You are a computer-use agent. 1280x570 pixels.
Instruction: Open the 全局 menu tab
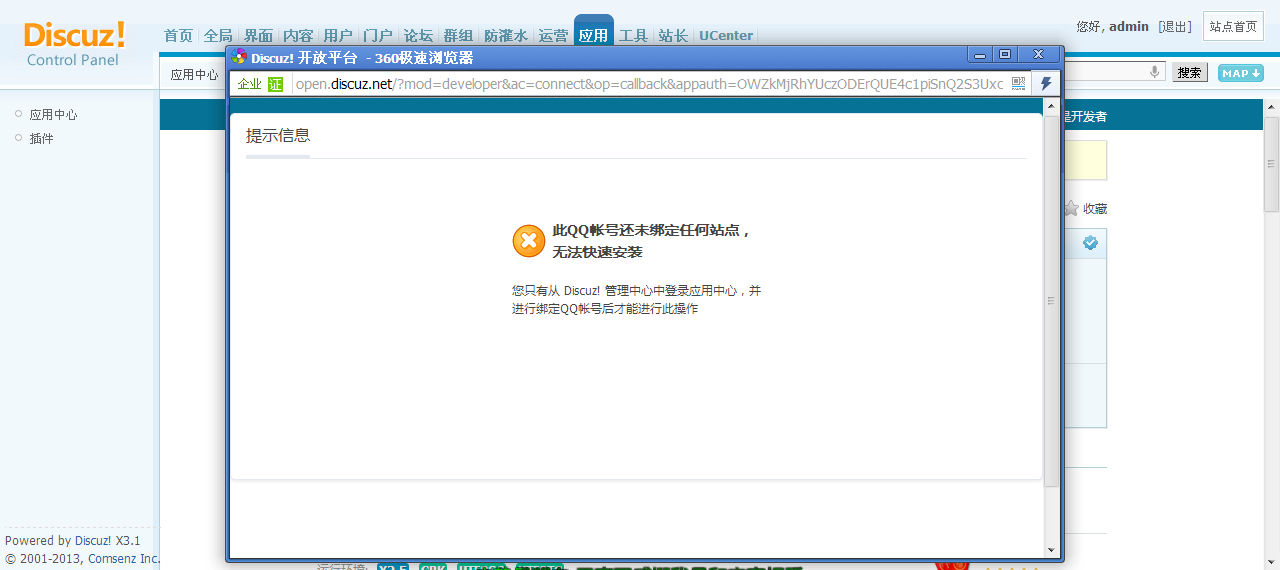coord(218,35)
